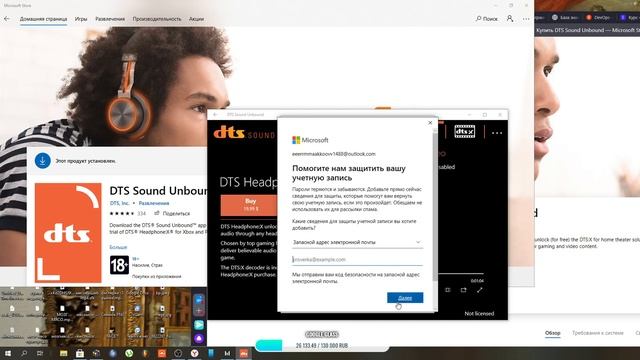This screenshot has height=360, width=640.
Task: Open the Store account profile icon
Action: (x=510, y=19)
